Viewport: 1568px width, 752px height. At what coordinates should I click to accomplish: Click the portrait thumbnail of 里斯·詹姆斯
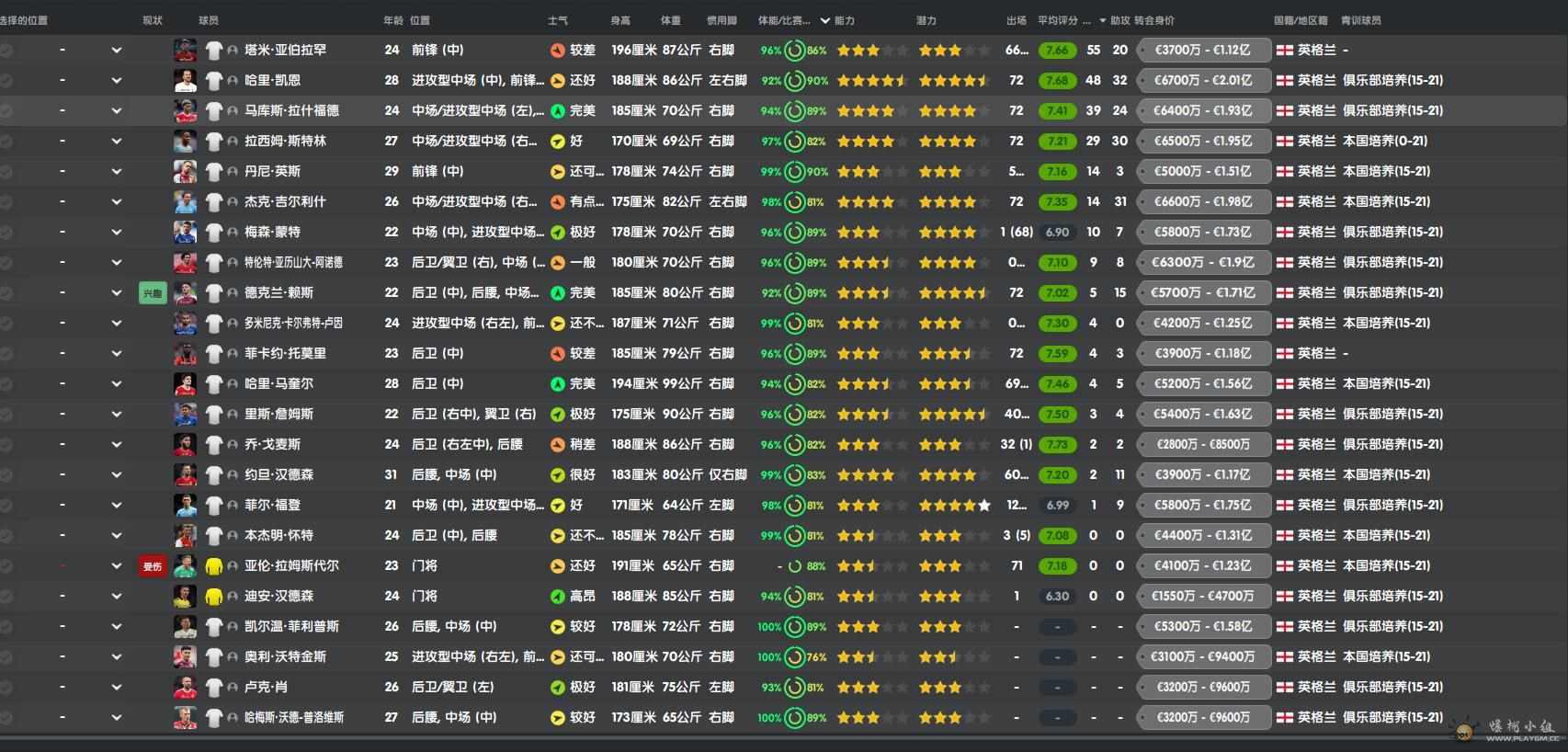185,415
